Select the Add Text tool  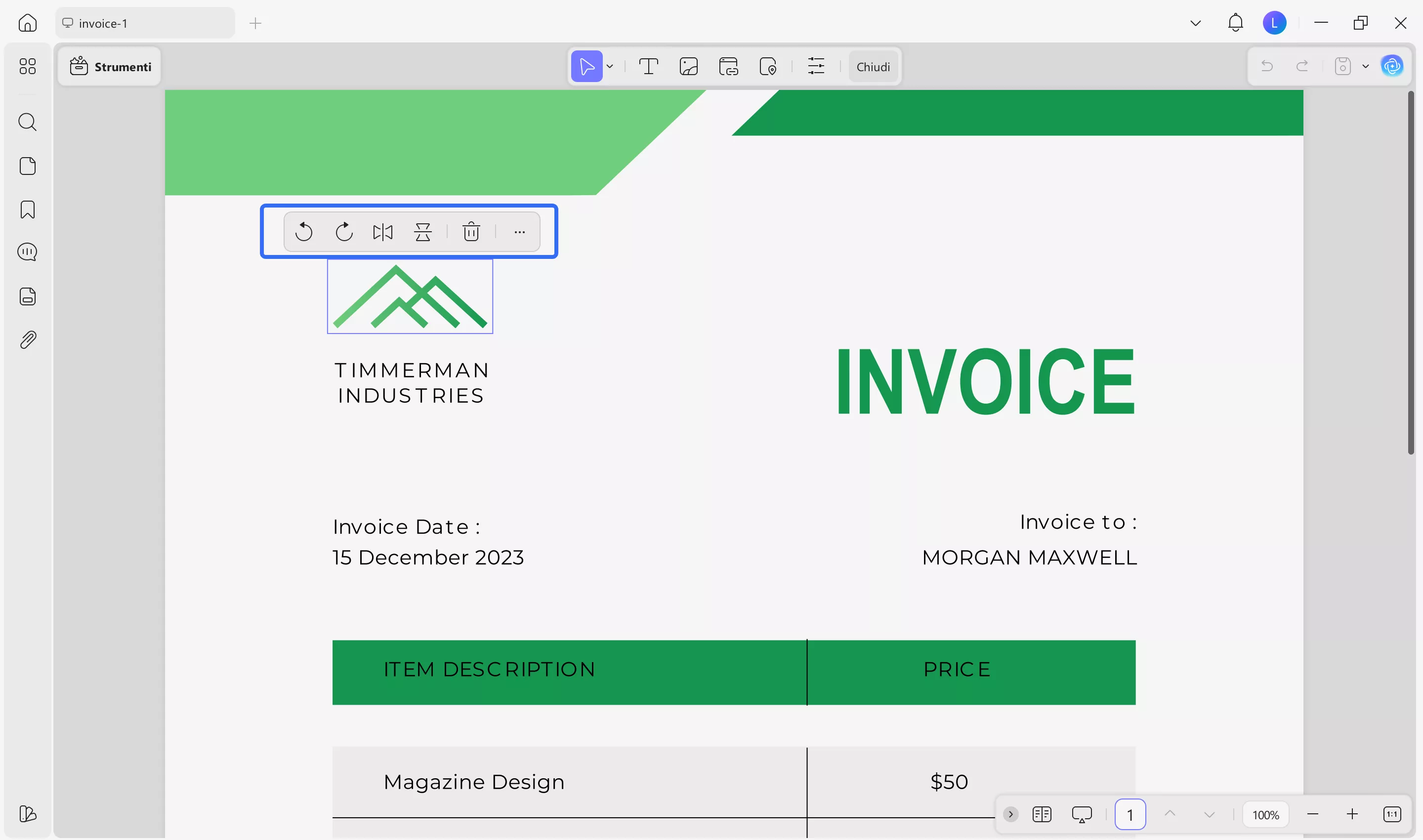[648, 67]
